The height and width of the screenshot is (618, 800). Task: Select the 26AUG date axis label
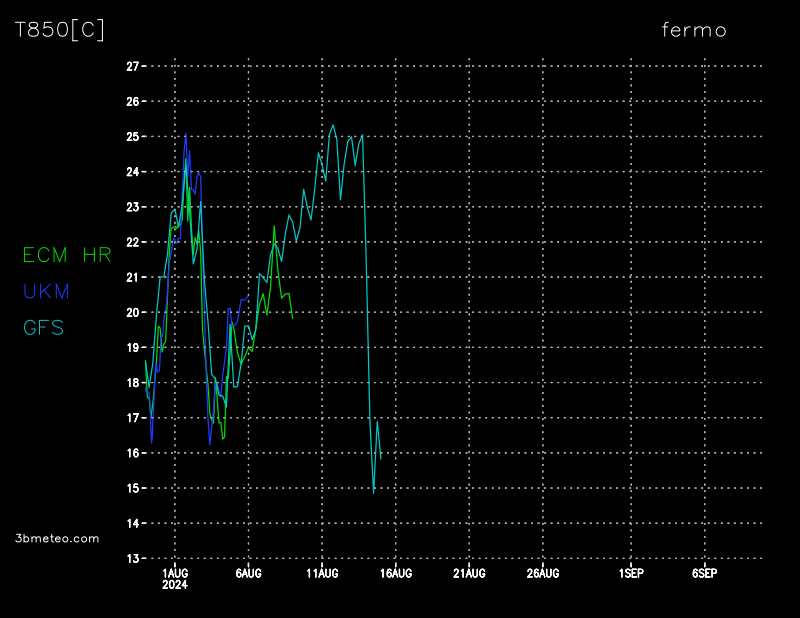tap(542, 573)
